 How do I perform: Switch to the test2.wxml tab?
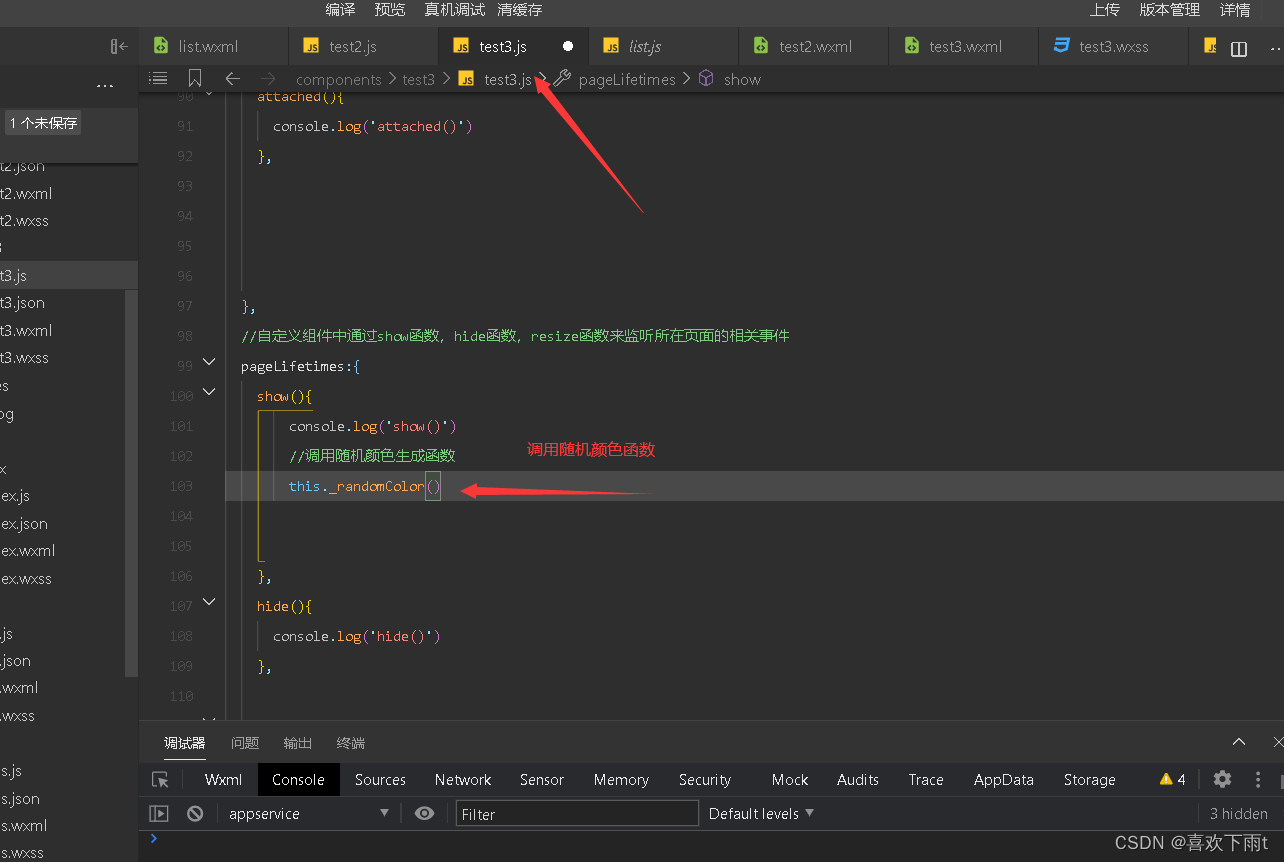point(813,46)
